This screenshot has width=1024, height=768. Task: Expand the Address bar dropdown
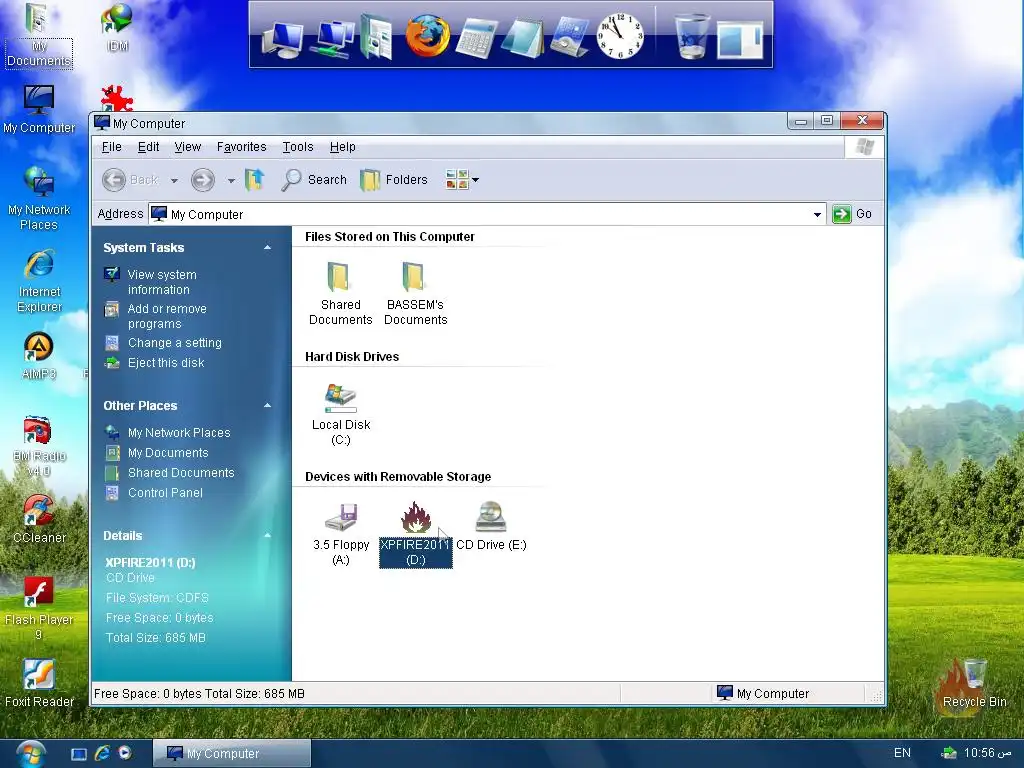pos(817,214)
